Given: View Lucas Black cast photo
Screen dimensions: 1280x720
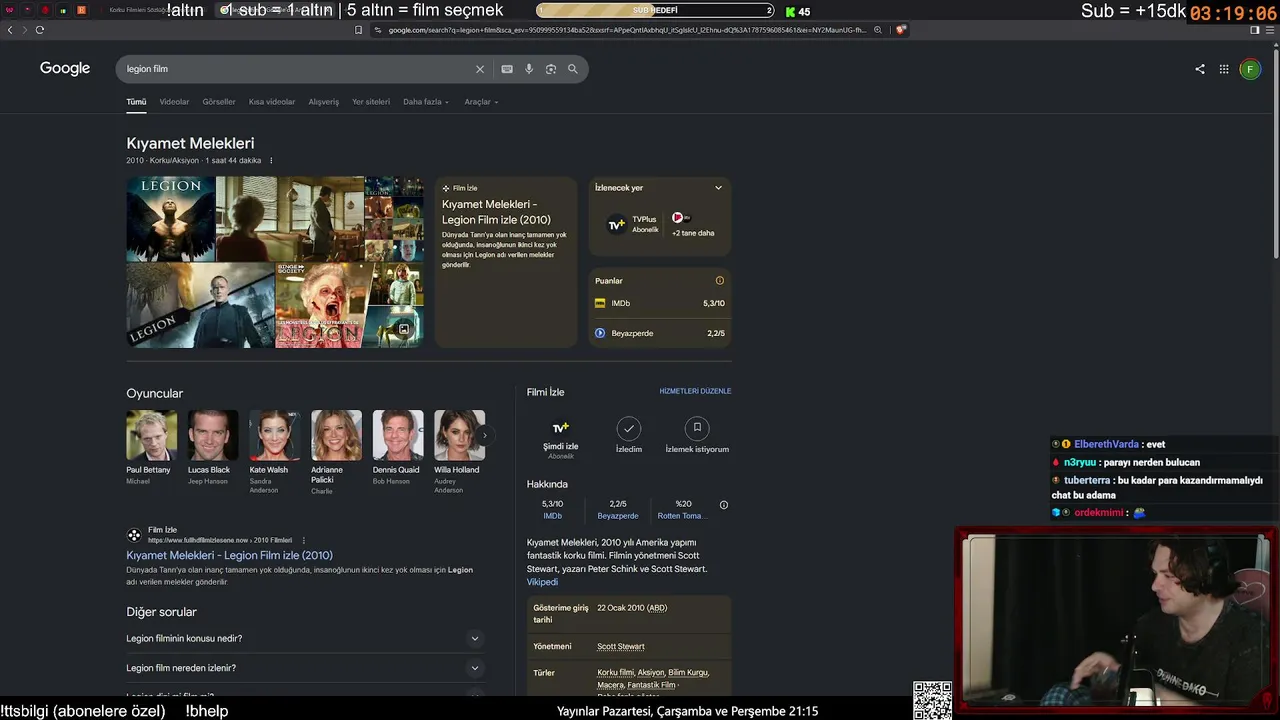Looking at the screenshot, I should [213, 435].
